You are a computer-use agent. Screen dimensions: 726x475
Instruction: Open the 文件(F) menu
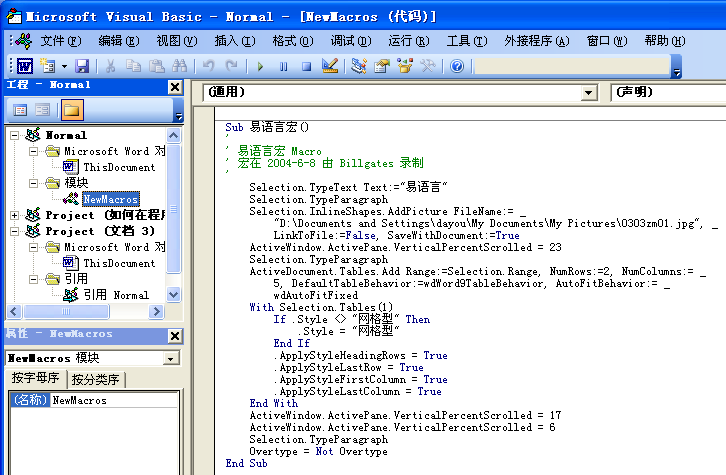pos(61,41)
